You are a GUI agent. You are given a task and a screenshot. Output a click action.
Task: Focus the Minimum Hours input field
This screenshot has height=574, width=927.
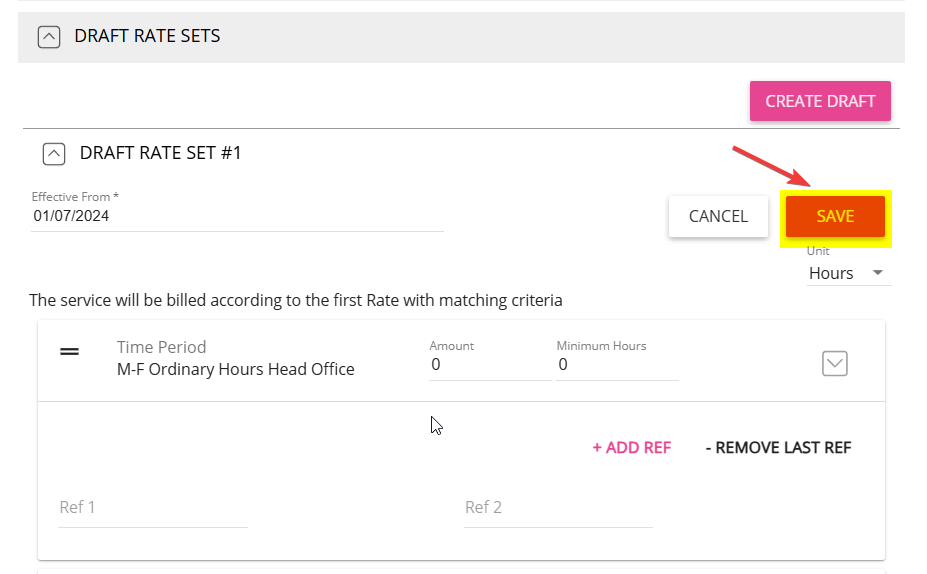pos(617,365)
